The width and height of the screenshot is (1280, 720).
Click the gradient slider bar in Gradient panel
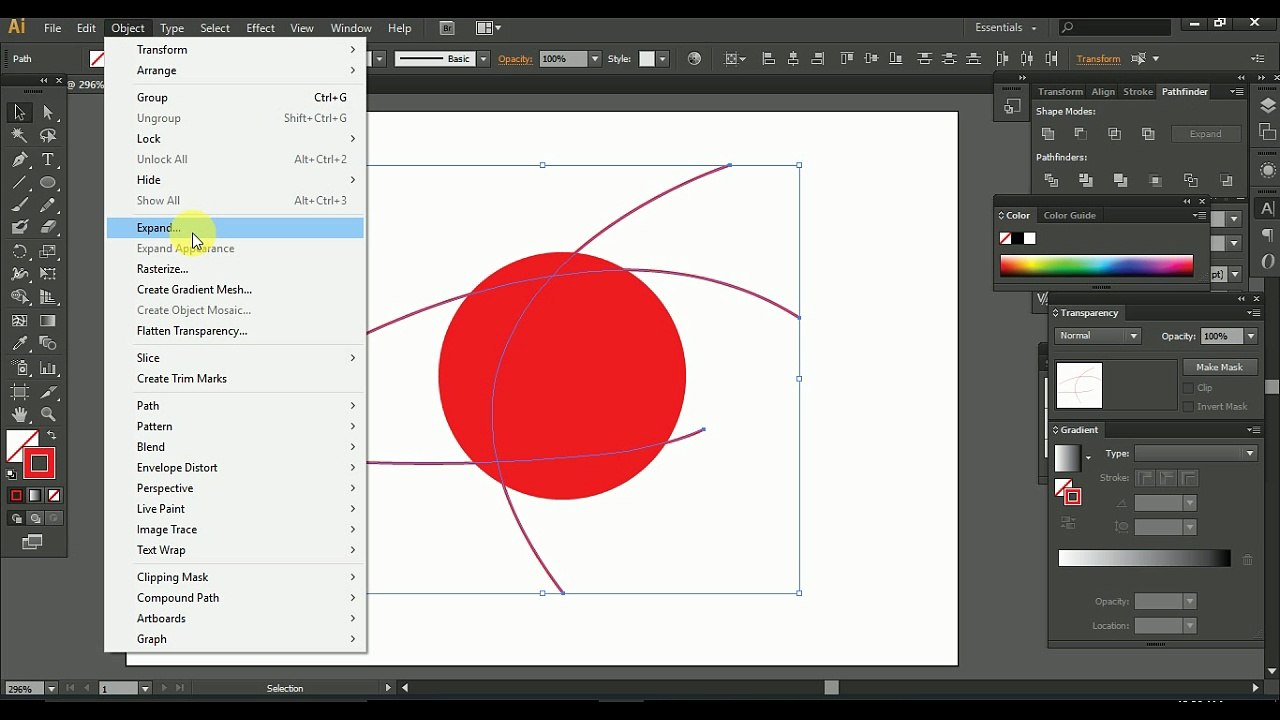tap(1144, 559)
